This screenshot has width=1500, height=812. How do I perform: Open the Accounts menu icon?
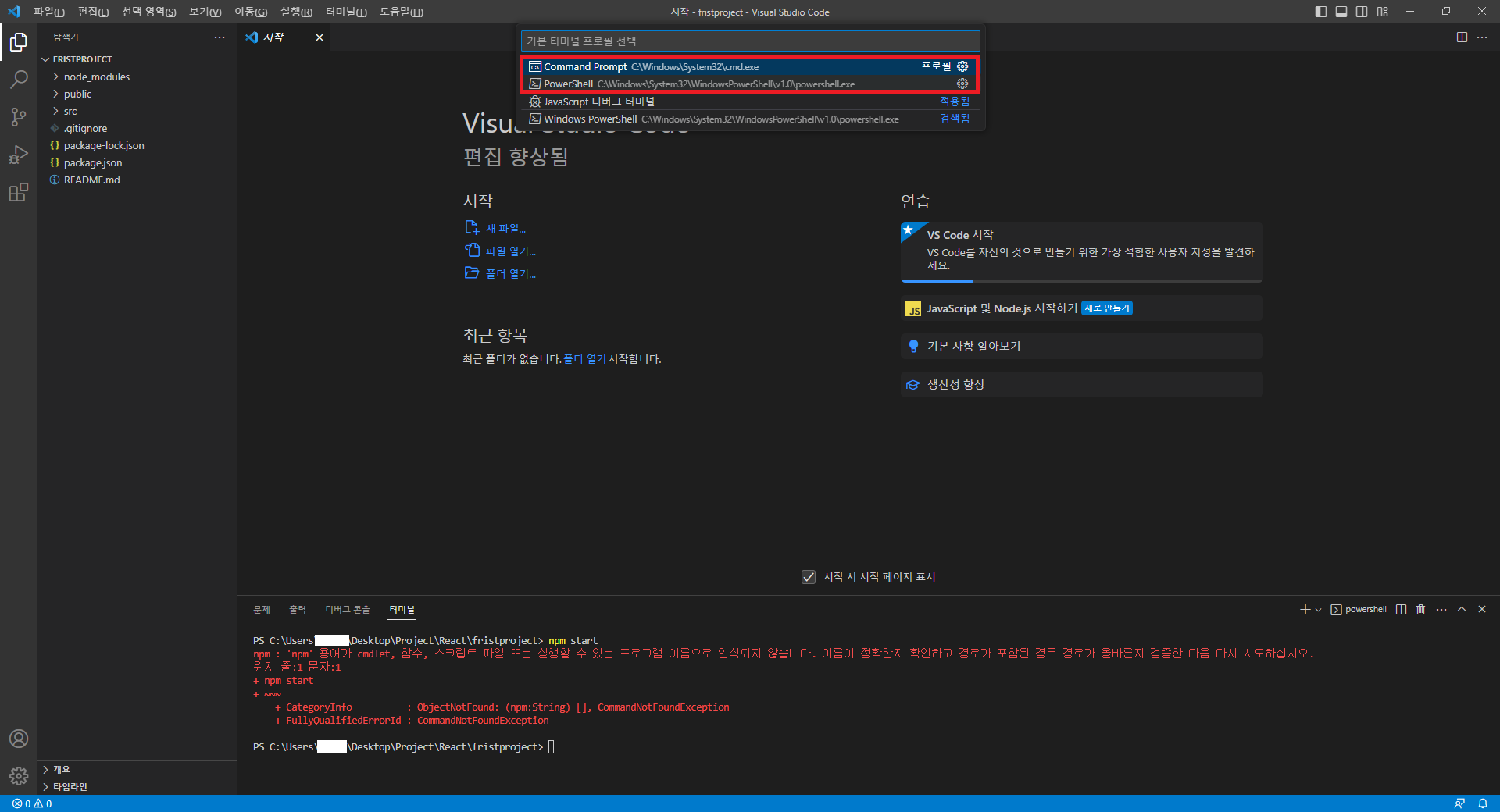pyautogui.click(x=19, y=739)
